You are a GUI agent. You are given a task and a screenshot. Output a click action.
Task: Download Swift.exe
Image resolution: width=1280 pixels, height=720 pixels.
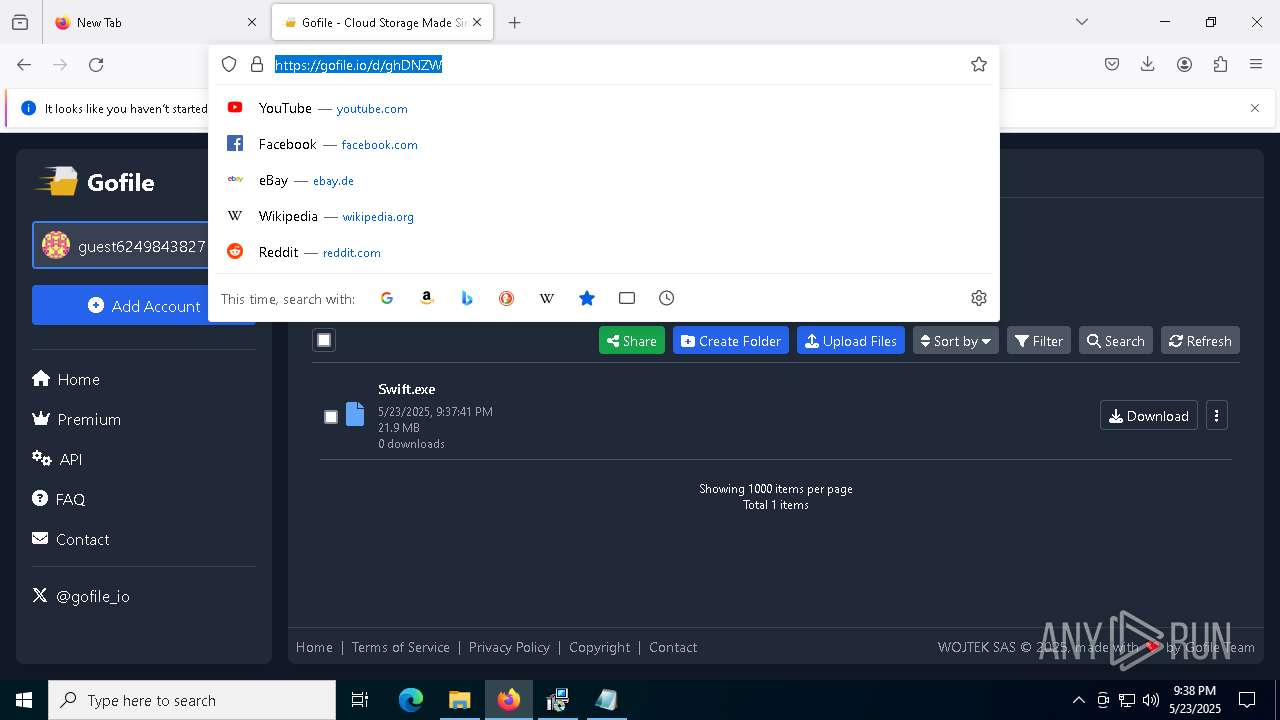point(1149,416)
